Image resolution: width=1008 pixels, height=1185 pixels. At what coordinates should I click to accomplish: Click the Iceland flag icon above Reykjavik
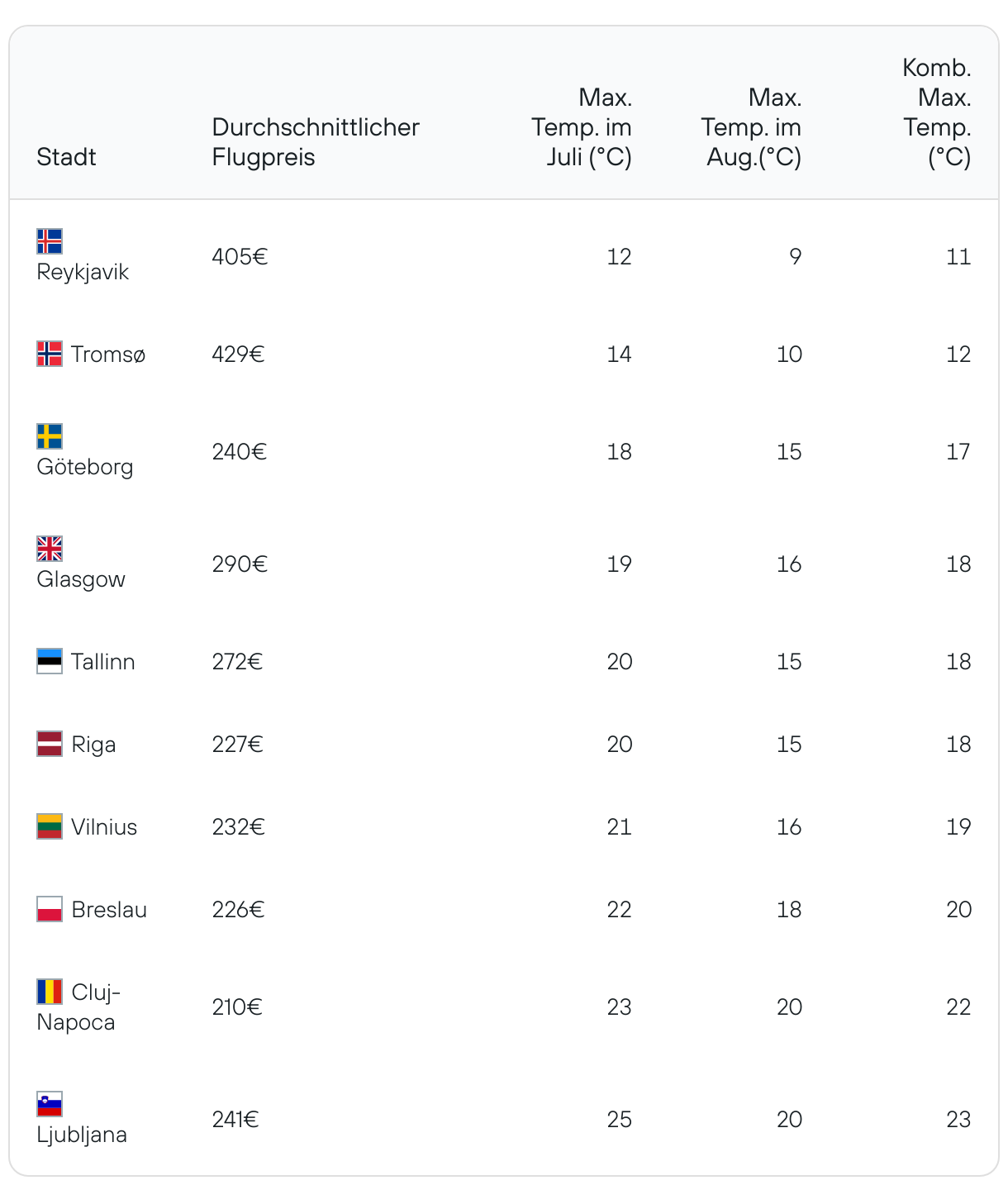50,241
